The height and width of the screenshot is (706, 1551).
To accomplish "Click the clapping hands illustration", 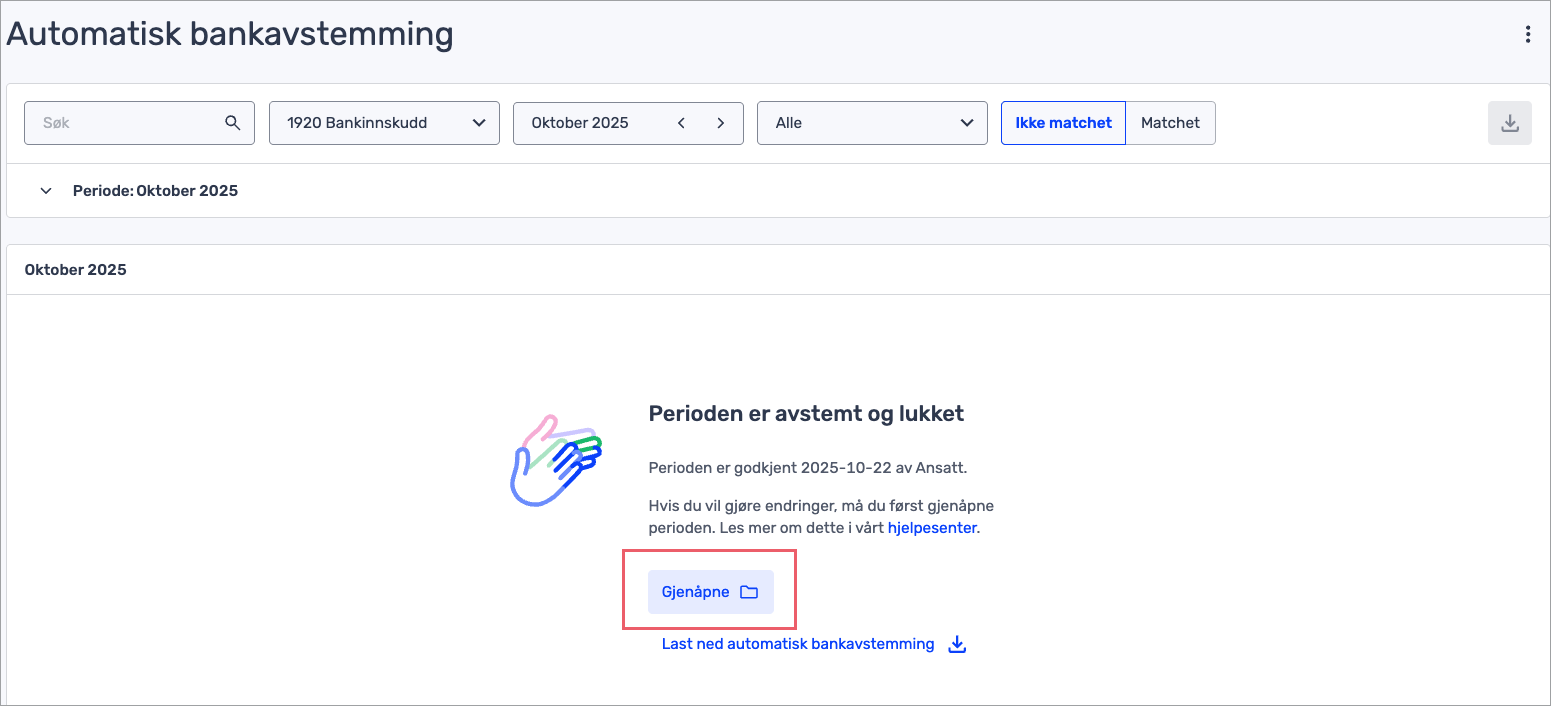I will [554, 459].
